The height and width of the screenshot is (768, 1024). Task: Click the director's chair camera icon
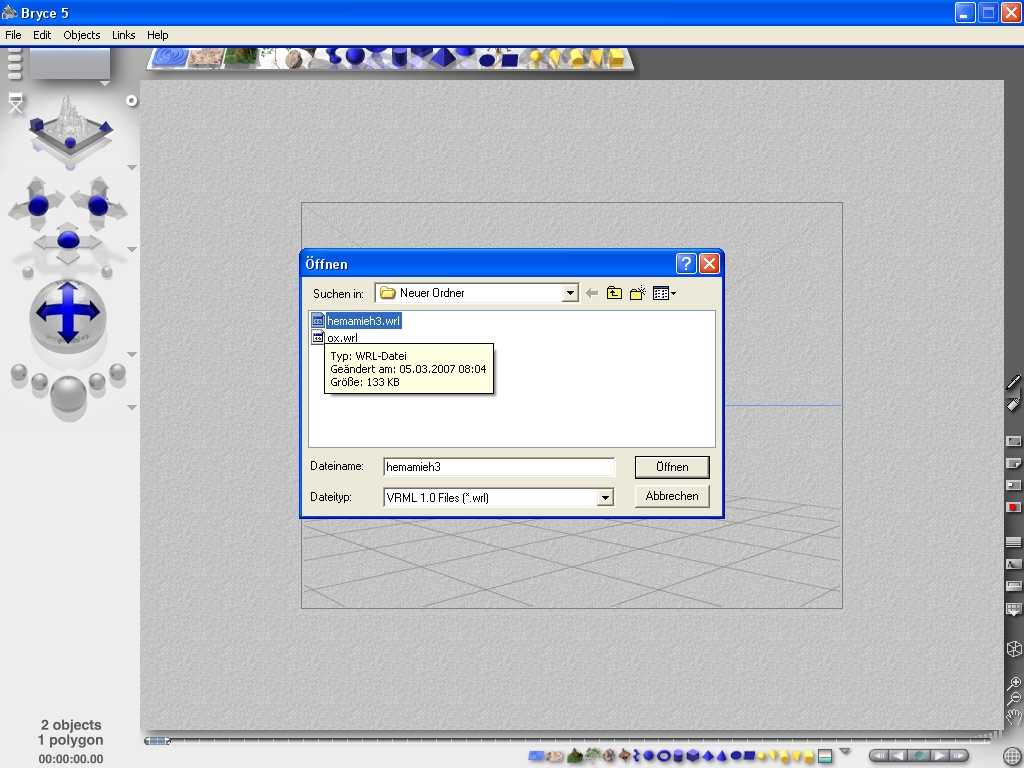click(x=15, y=103)
